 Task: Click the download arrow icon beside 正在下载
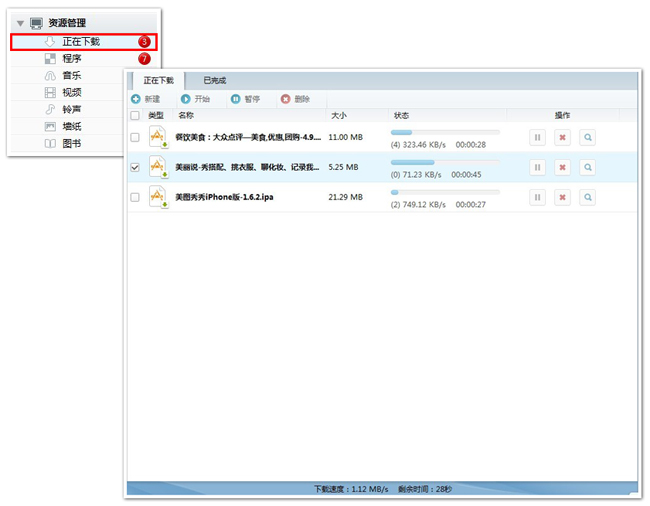coord(50,42)
